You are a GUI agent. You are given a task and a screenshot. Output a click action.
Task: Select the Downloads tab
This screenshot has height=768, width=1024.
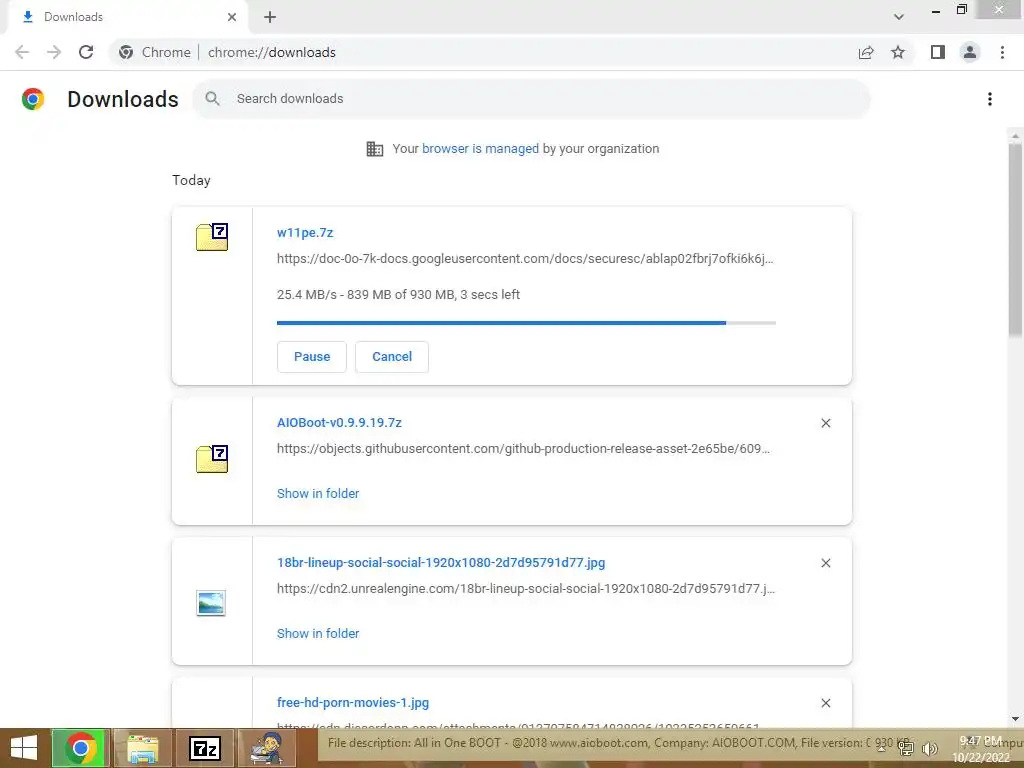127,17
